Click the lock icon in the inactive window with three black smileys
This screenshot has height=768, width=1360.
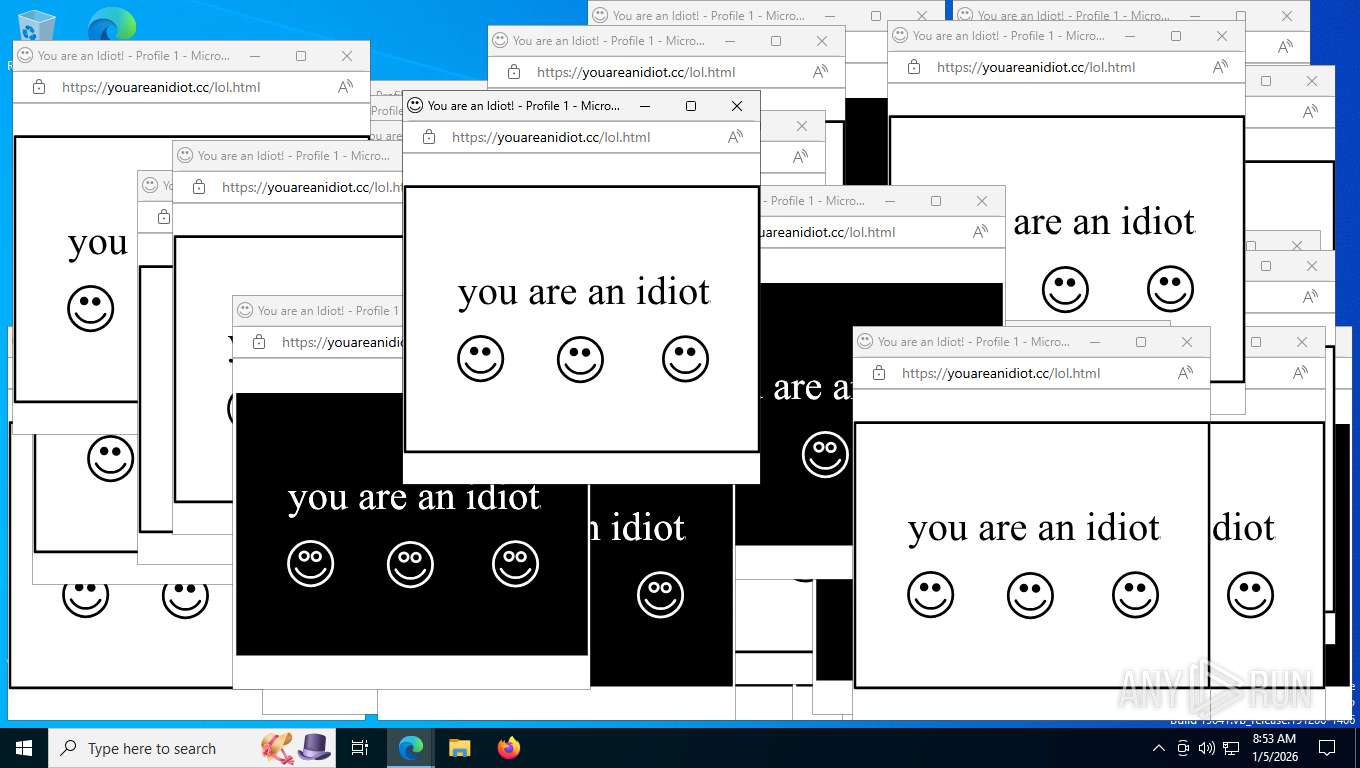(879, 373)
